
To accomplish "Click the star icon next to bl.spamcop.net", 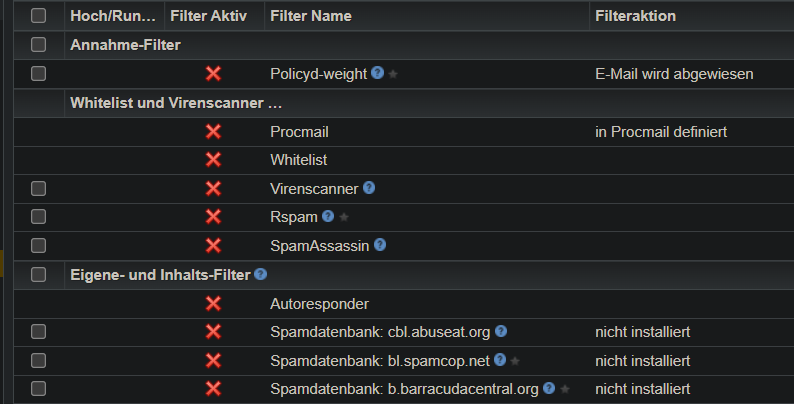I will click(x=515, y=361).
